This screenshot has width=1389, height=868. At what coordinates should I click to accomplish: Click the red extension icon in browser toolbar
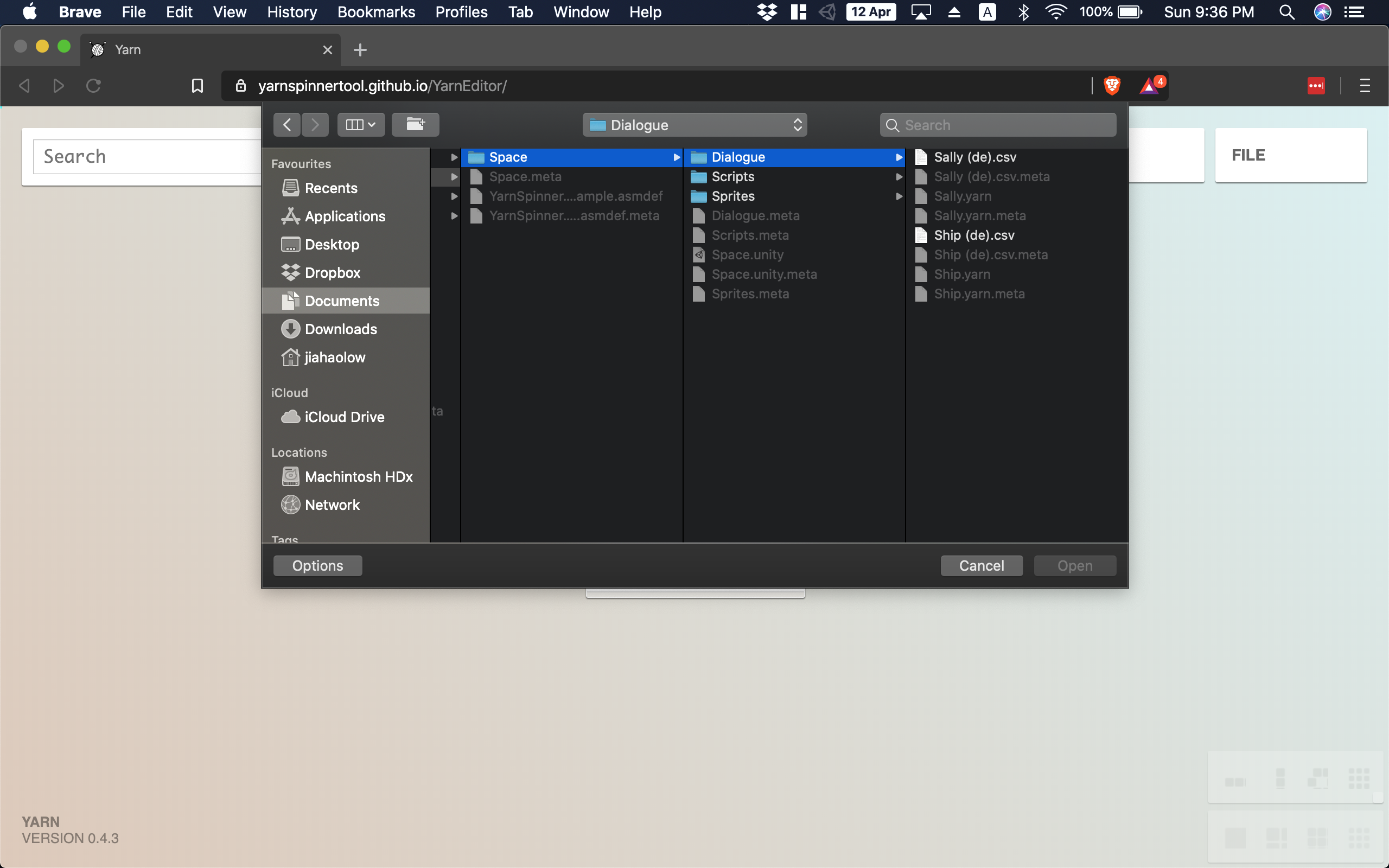click(x=1316, y=86)
